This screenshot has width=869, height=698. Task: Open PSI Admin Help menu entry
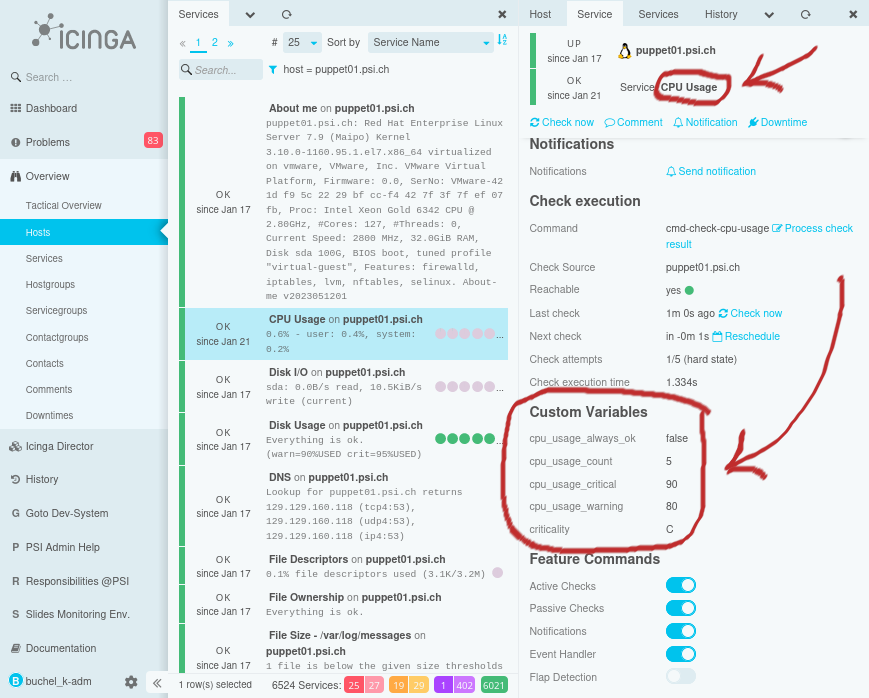63,547
